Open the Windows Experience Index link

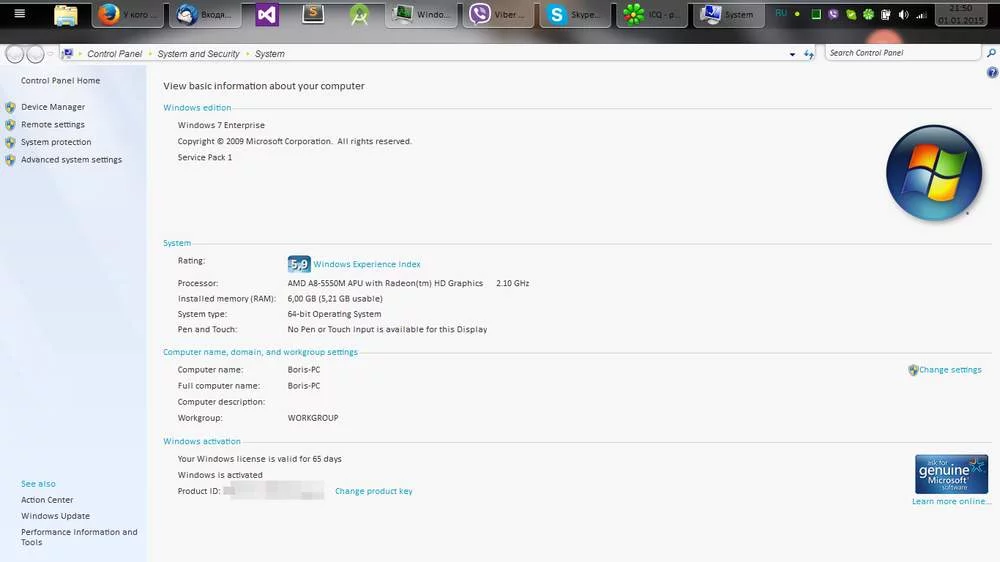pyautogui.click(x=367, y=264)
